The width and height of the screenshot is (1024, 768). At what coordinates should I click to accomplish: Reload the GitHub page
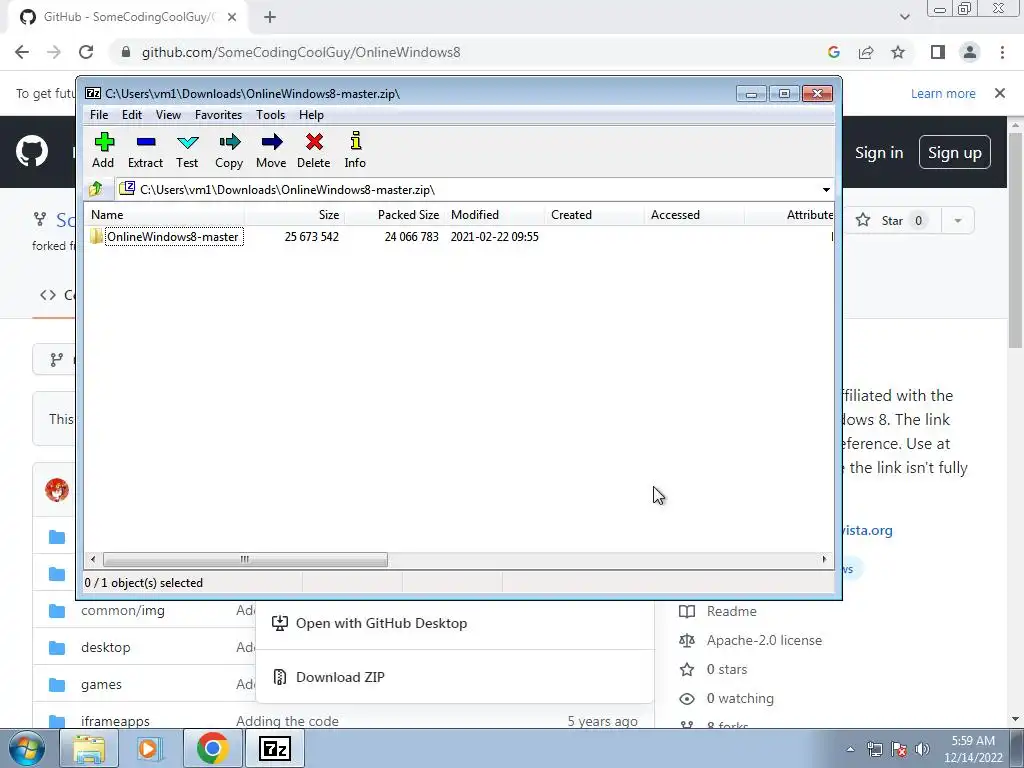pos(86,52)
